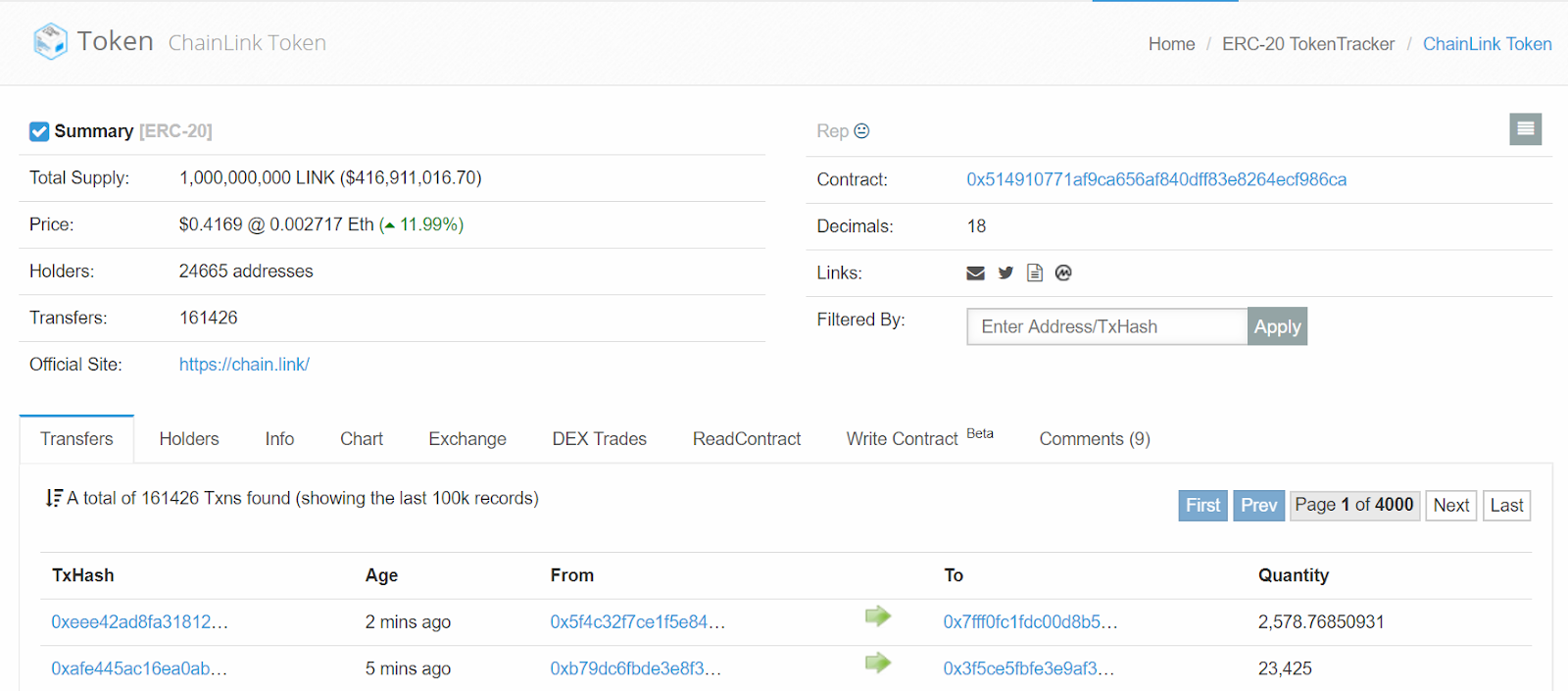
Task: Click the Last page button
Action: (1506, 505)
